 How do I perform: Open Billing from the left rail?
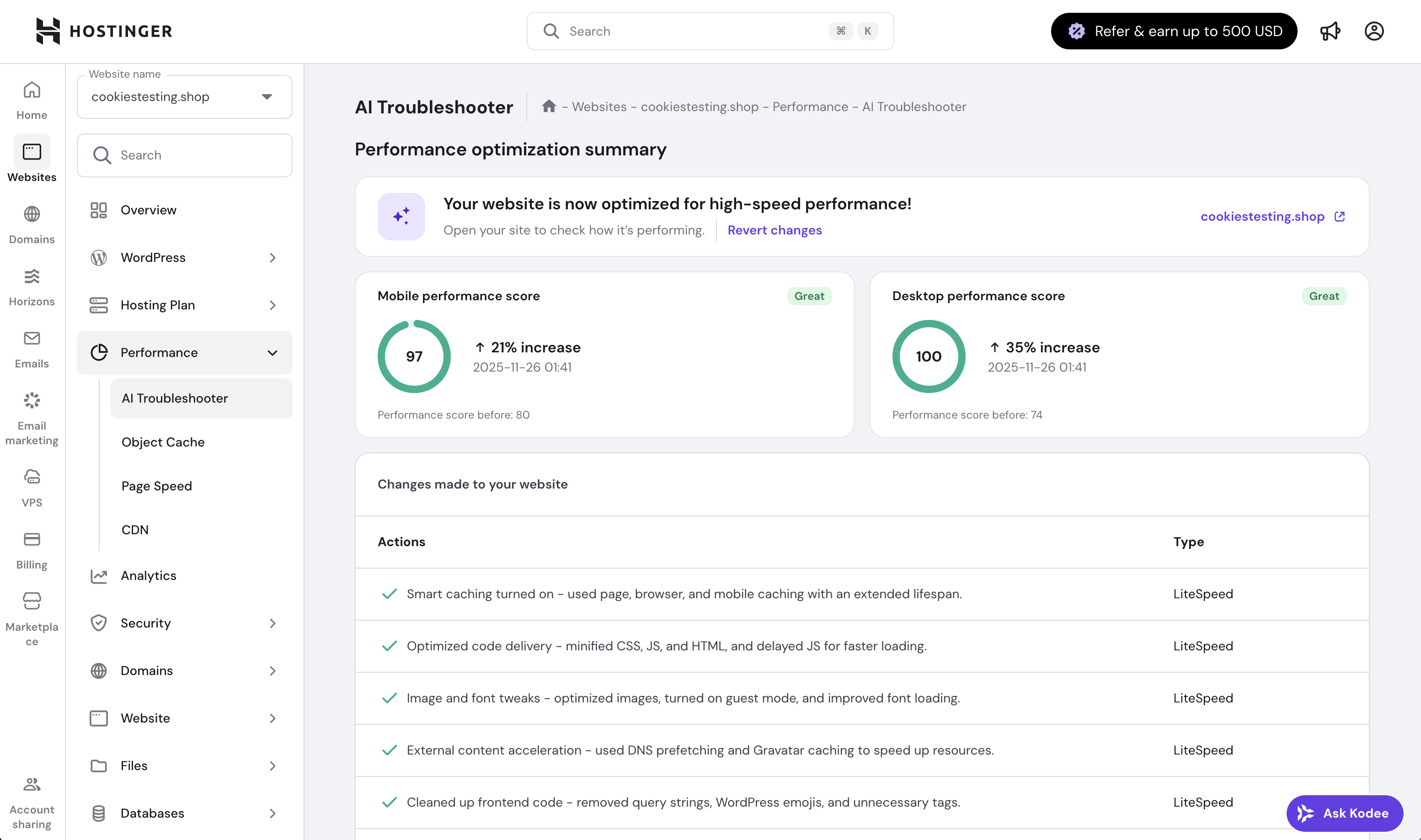click(32, 550)
